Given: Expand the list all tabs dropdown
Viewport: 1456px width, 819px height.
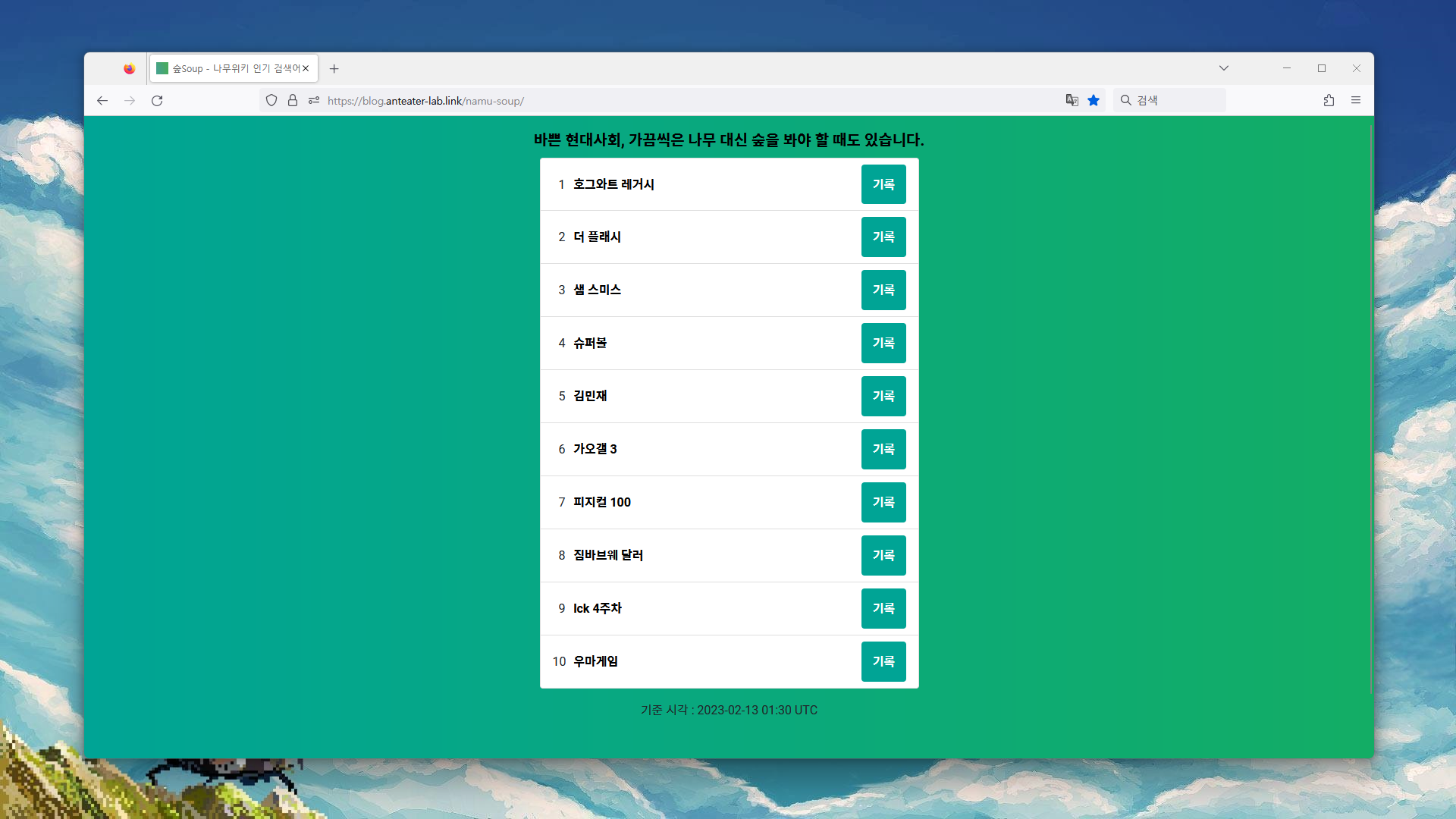Looking at the screenshot, I should 1224,68.
